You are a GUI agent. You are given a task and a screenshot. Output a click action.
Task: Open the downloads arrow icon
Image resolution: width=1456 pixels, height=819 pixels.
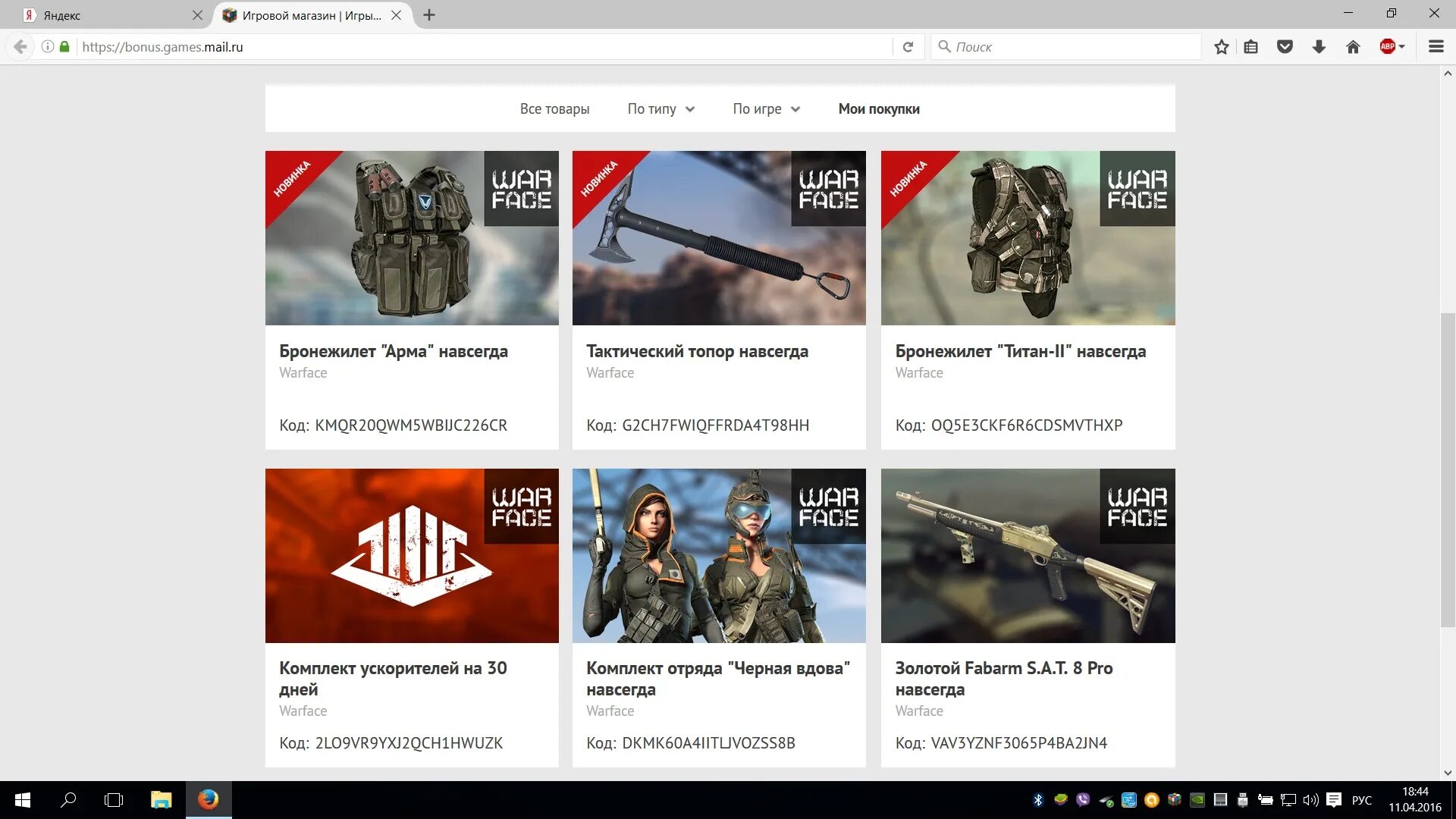tap(1319, 47)
